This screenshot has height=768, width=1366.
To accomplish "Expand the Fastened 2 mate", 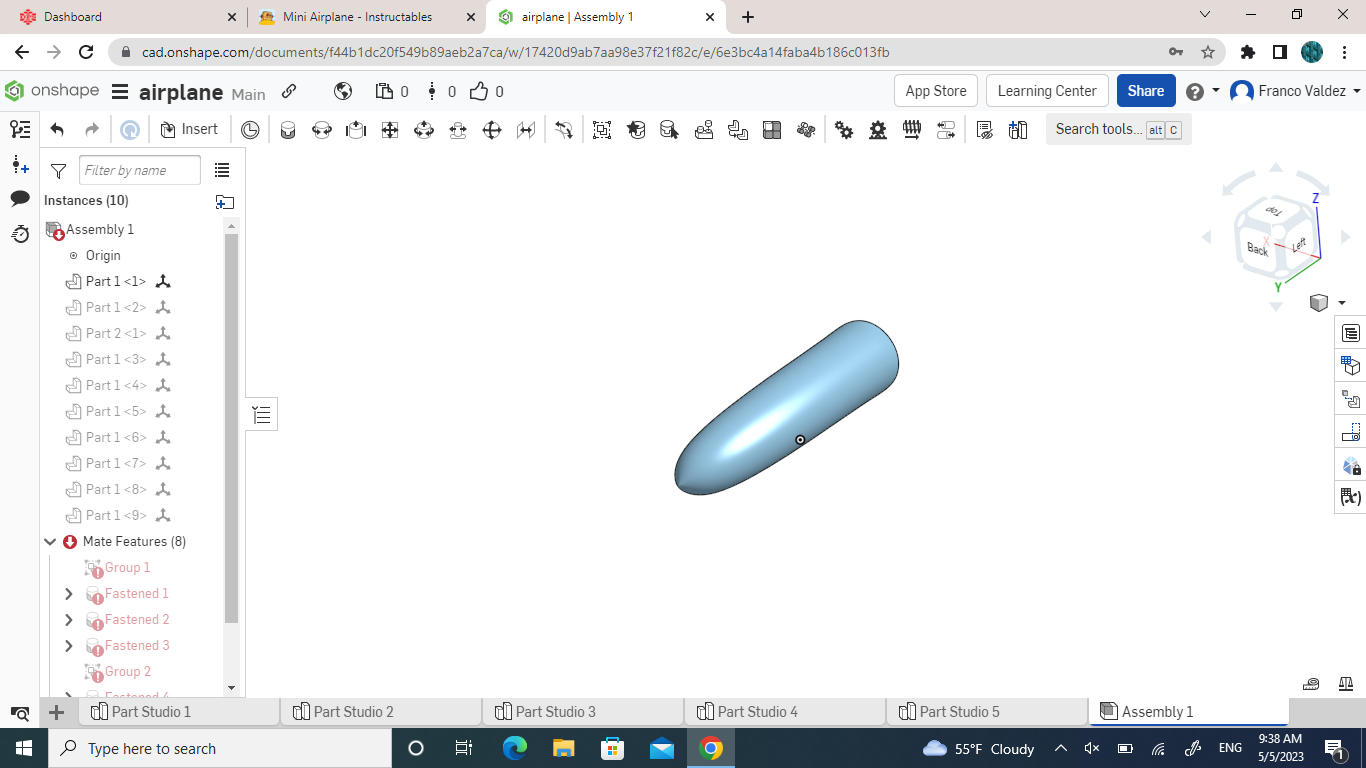I will pos(69,619).
